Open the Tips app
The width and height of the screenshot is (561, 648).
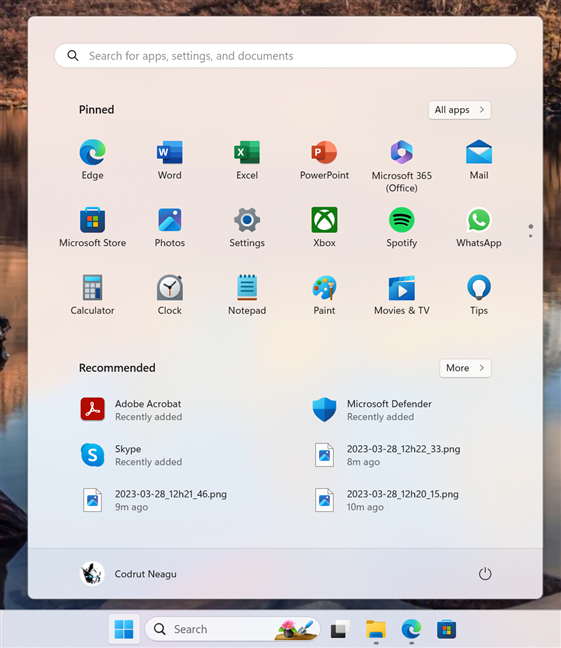pyautogui.click(x=479, y=295)
